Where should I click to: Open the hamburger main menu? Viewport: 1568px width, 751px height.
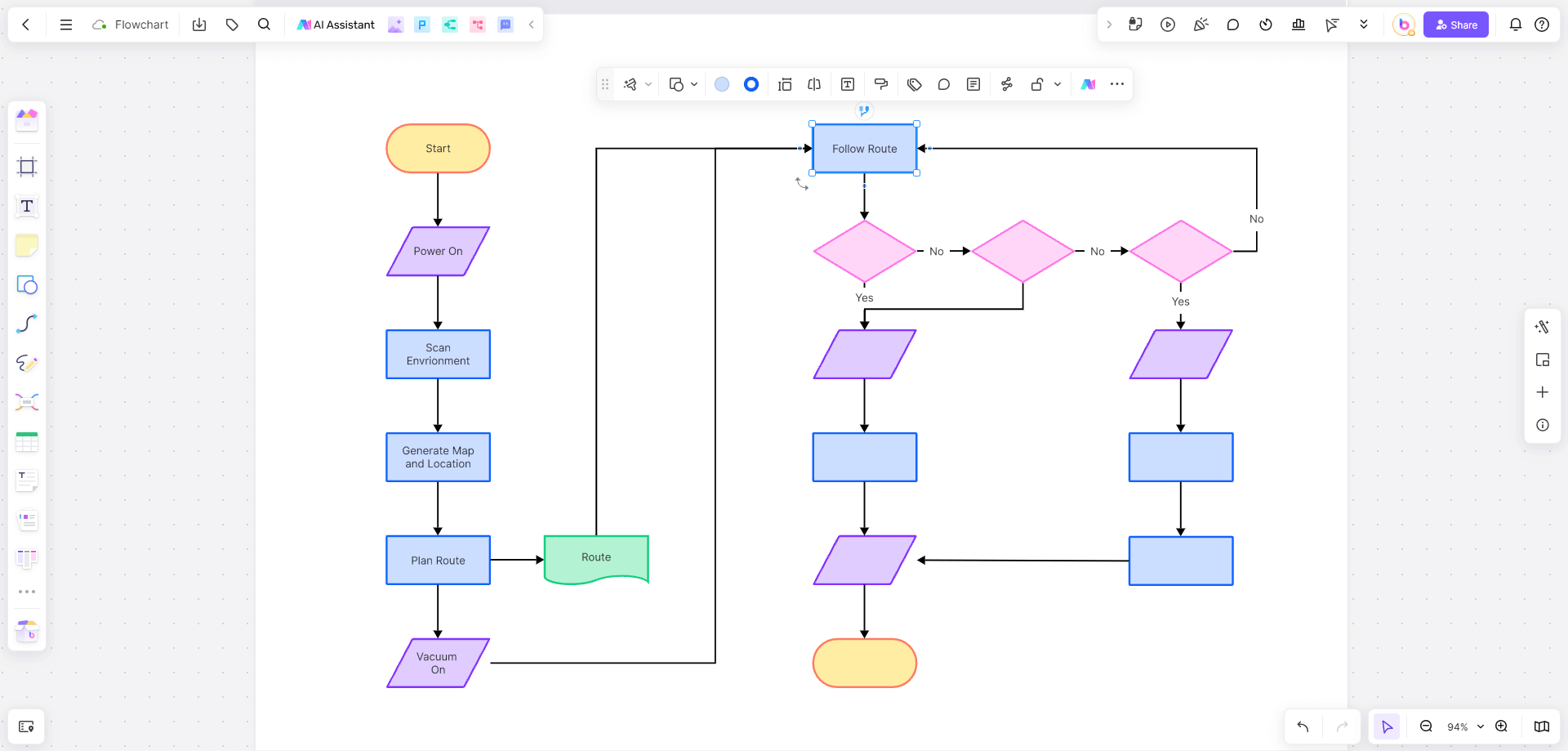coord(66,25)
